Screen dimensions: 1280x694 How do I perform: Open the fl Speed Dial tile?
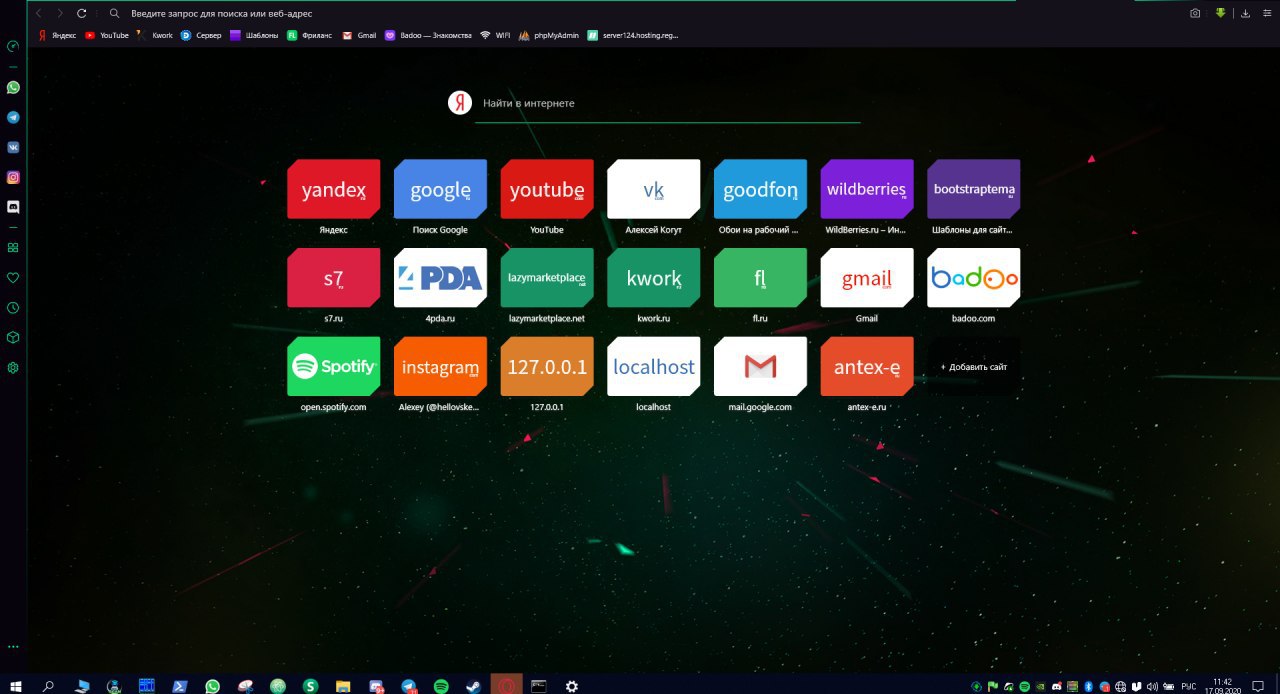point(760,278)
